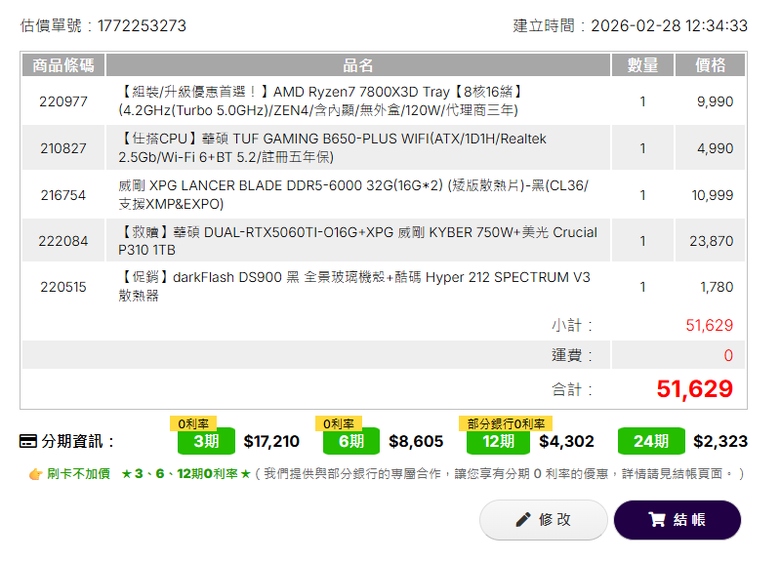Click the shopping cart icon in 結帳
The width and height of the screenshot is (780, 561).
point(657,520)
